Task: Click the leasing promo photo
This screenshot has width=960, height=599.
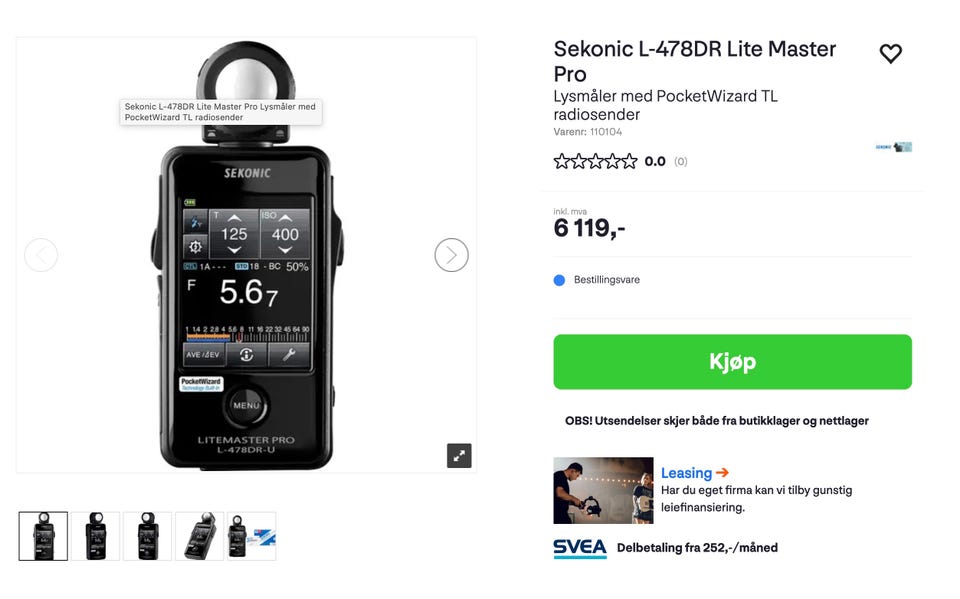Action: (x=603, y=491)
